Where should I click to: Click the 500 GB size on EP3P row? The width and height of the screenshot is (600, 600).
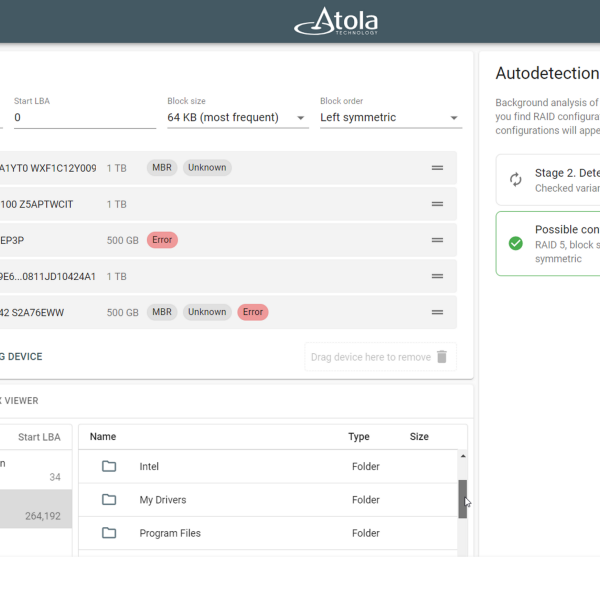click(122, 240)
